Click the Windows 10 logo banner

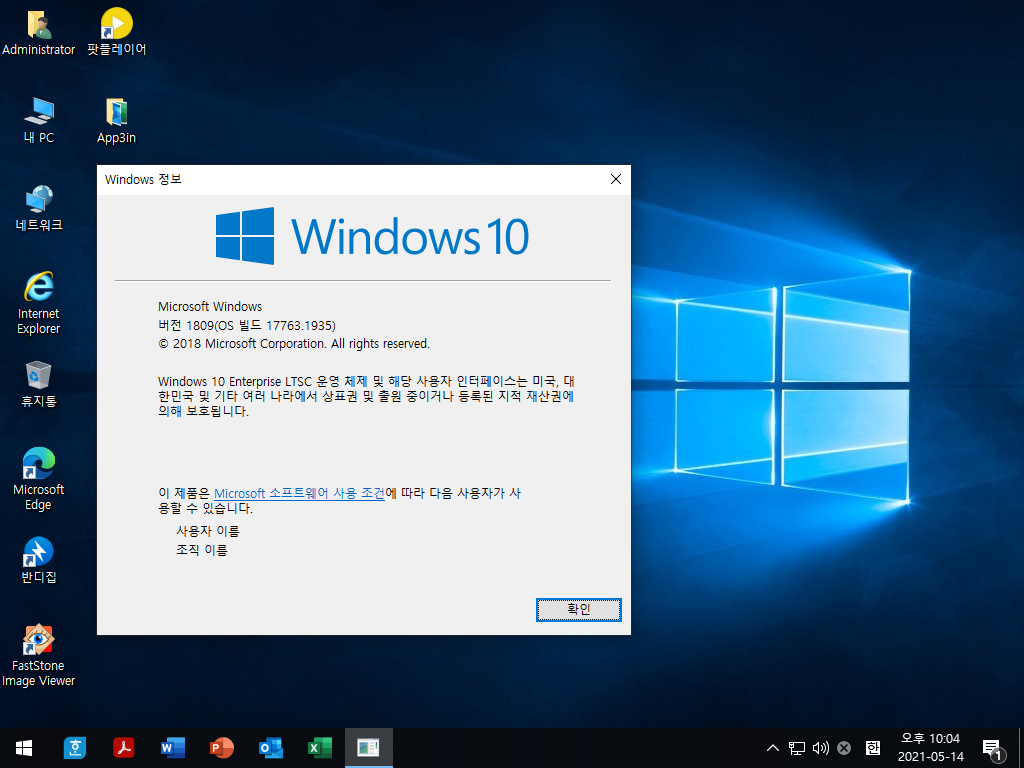[x=372, y=236]
